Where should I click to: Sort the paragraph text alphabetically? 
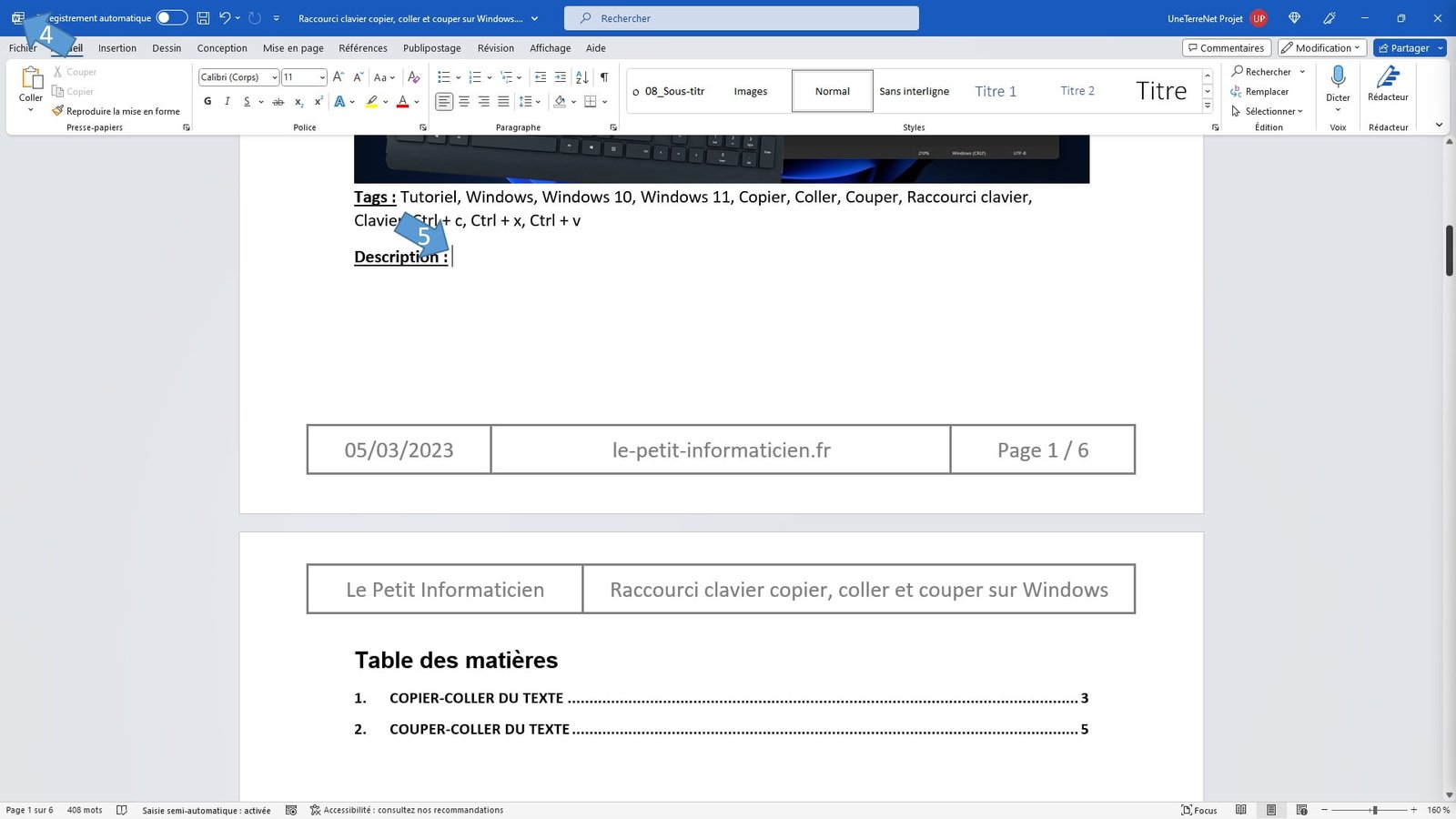581,77
